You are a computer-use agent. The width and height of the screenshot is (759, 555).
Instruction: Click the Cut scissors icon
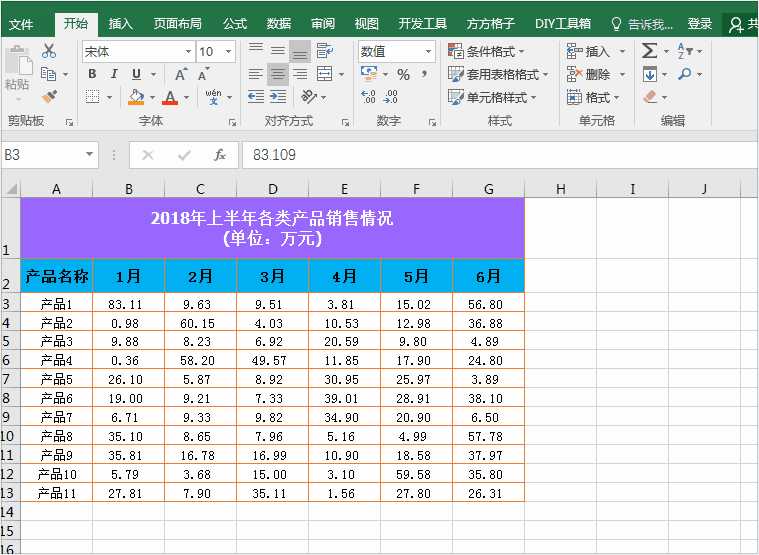[x=49, y=51]
